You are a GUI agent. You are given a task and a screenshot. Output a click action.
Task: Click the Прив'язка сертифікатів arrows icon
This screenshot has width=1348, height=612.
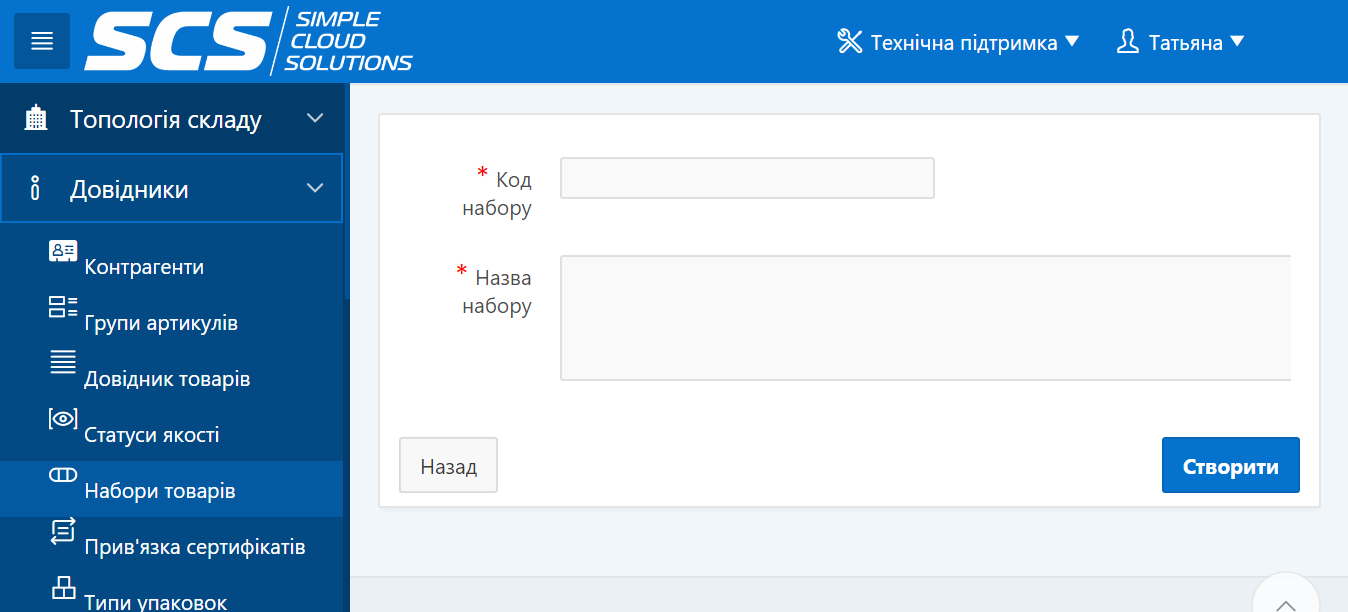63,530
